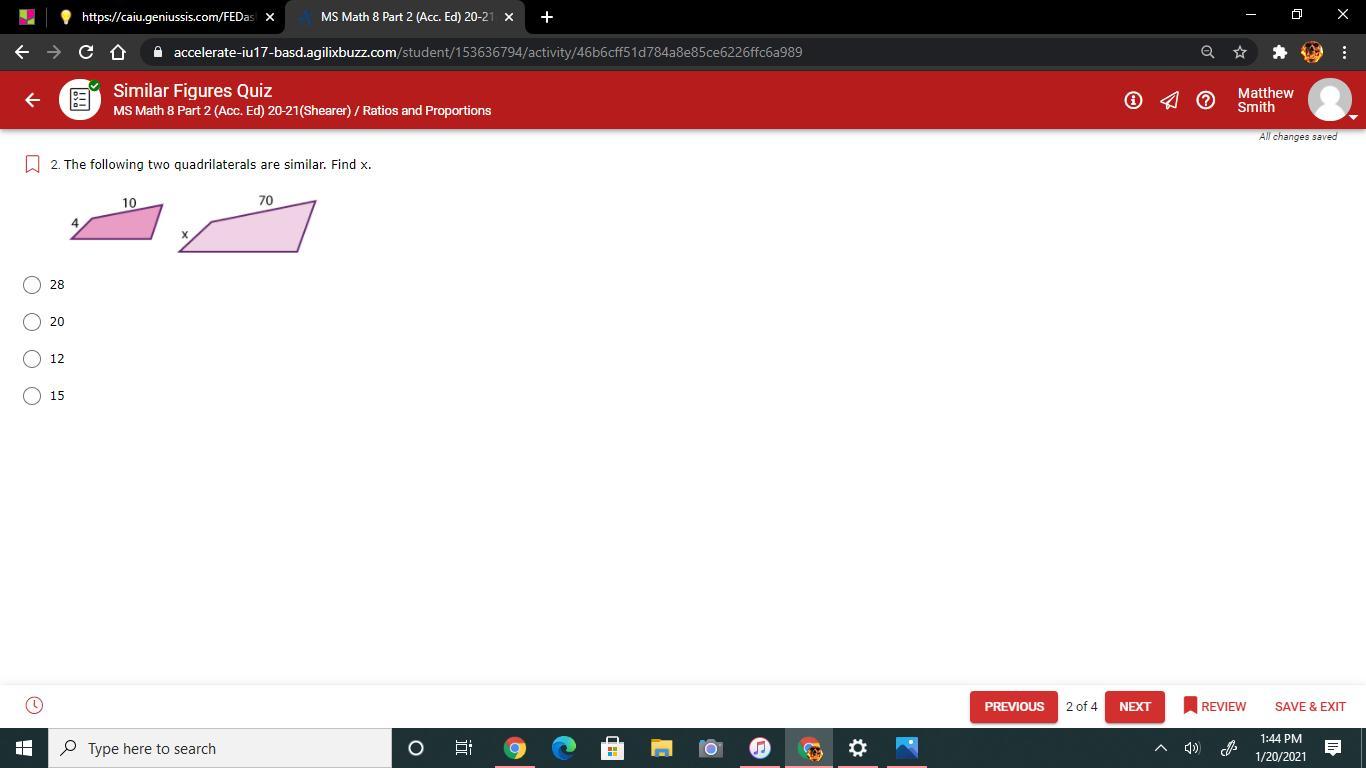The image size is (1366, 768).
Task: Pick the answer option 15
Action: click(32, 396)
